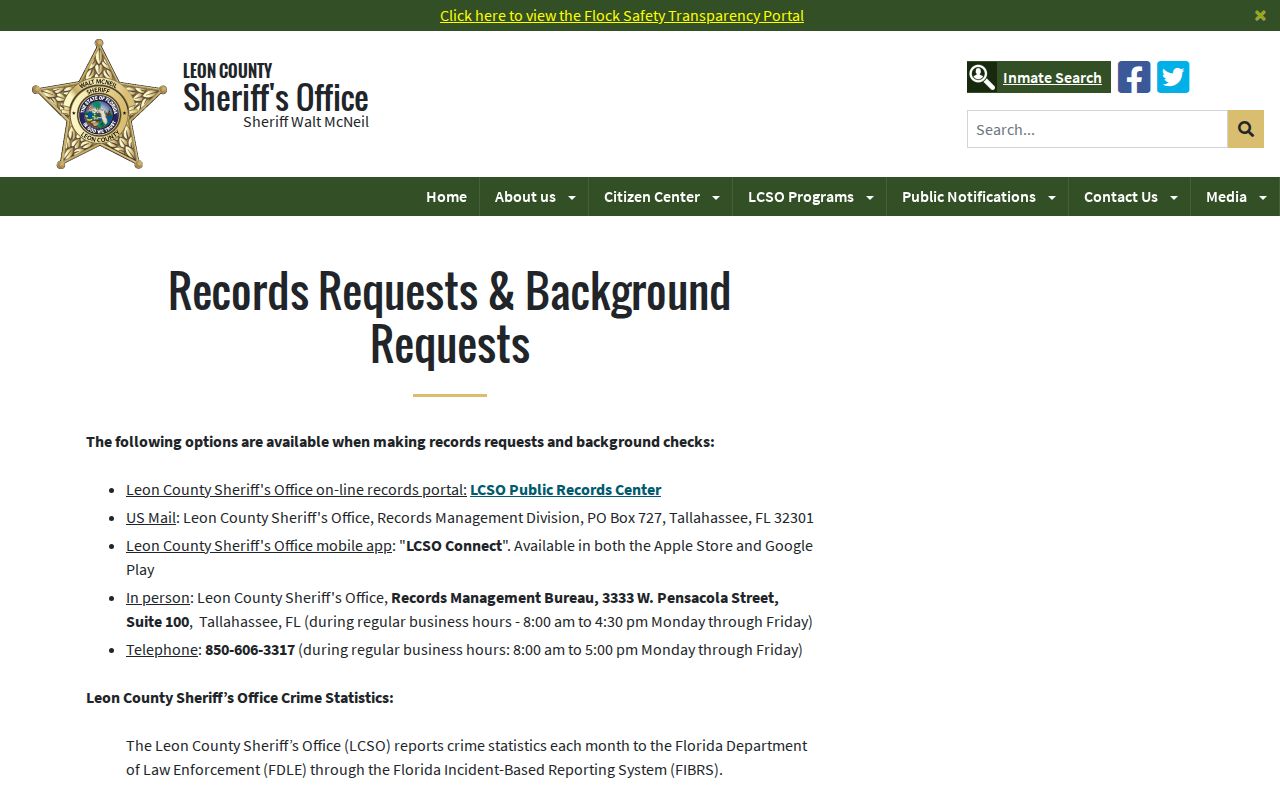Click the US Mail label
The height and width of the screenshot is (800, 1280).
pyautogui.click(x=151, y=518)
